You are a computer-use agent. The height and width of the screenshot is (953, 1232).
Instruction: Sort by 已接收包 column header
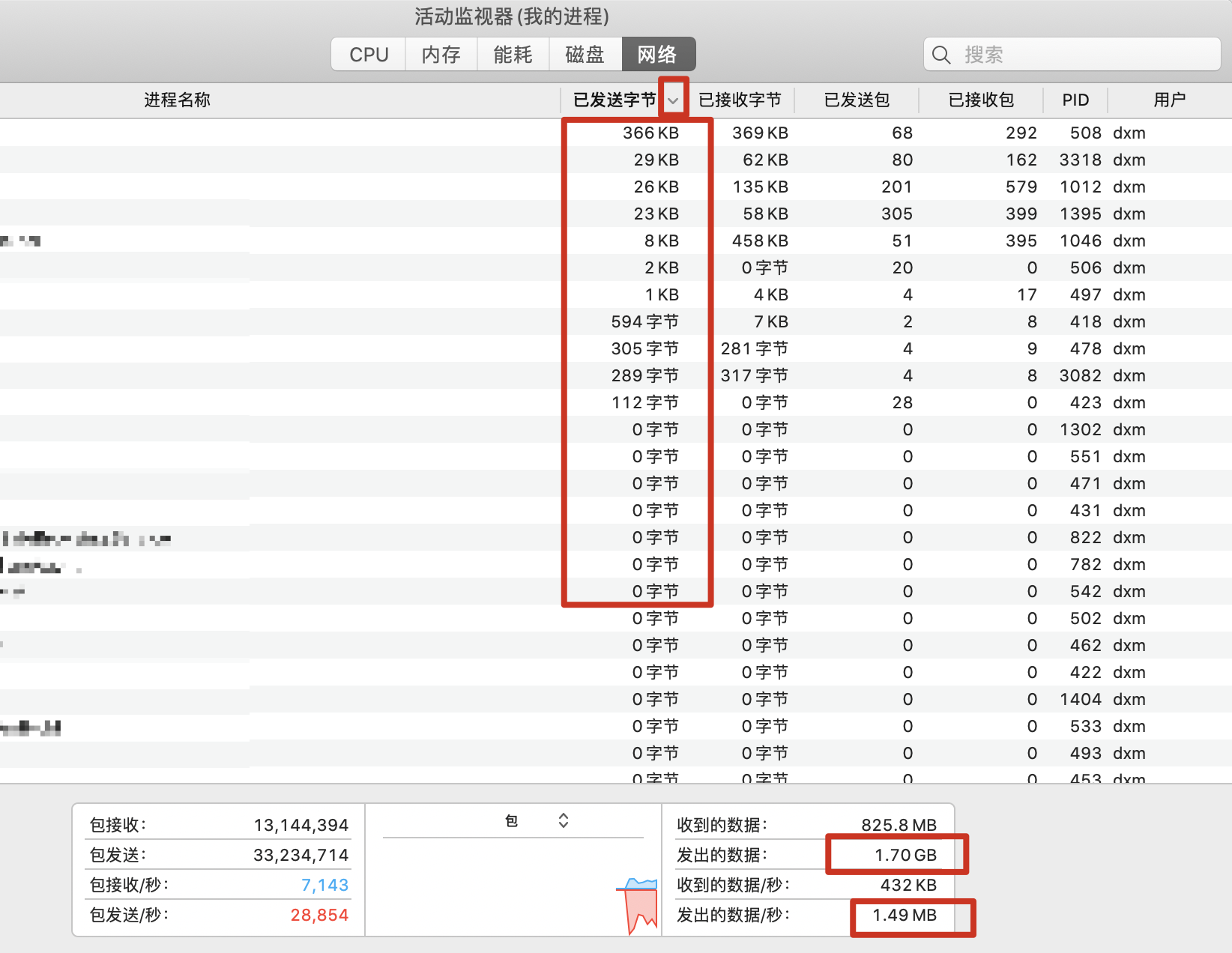point(981,100)
